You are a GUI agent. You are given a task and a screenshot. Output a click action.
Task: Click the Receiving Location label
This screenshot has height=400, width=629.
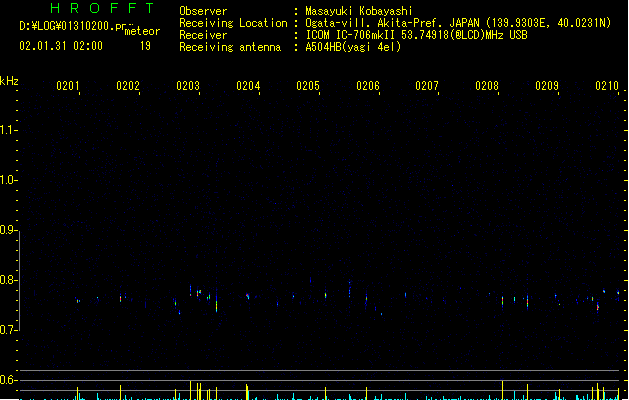point(233,23)
